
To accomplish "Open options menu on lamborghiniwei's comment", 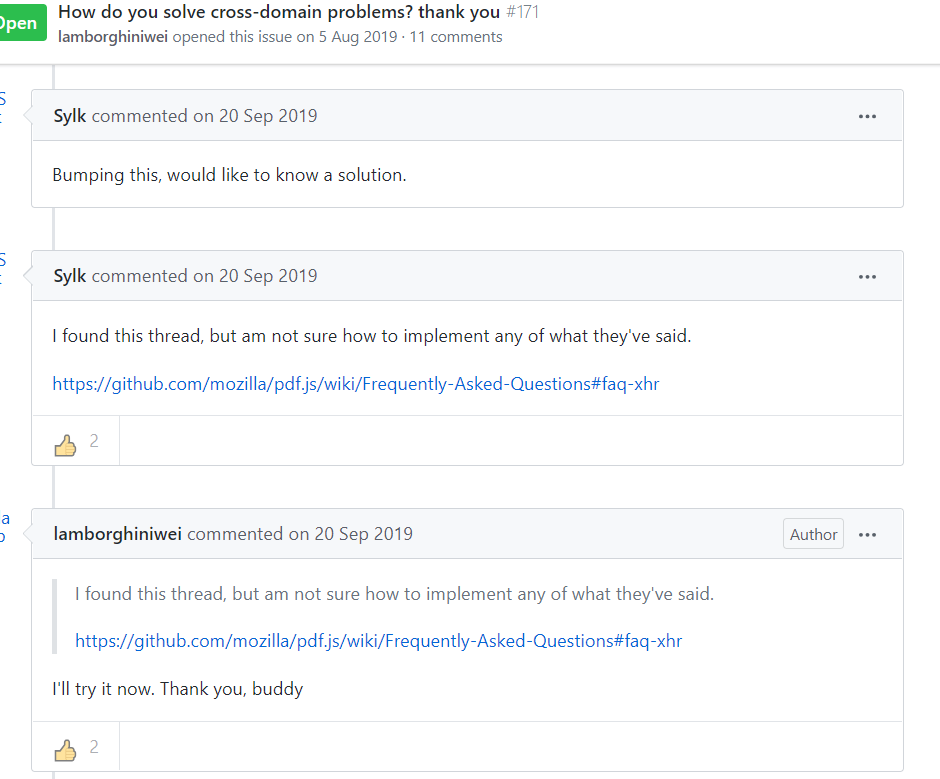I will 867,534.
